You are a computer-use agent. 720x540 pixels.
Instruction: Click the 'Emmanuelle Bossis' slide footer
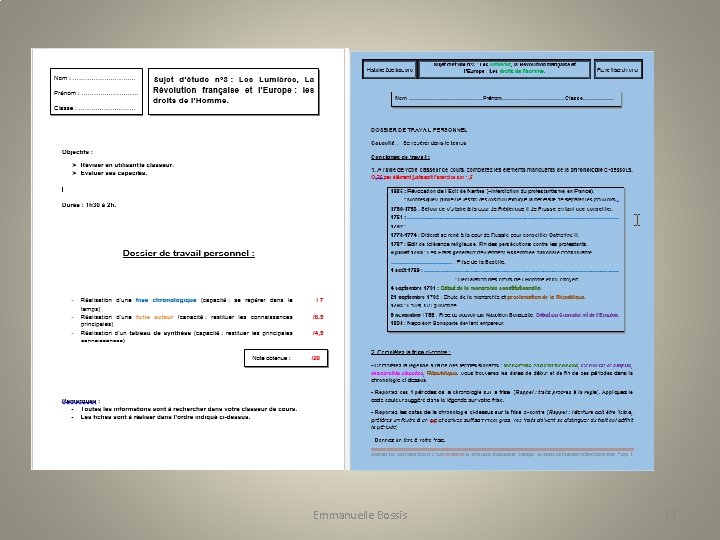[x=360, y=515]
